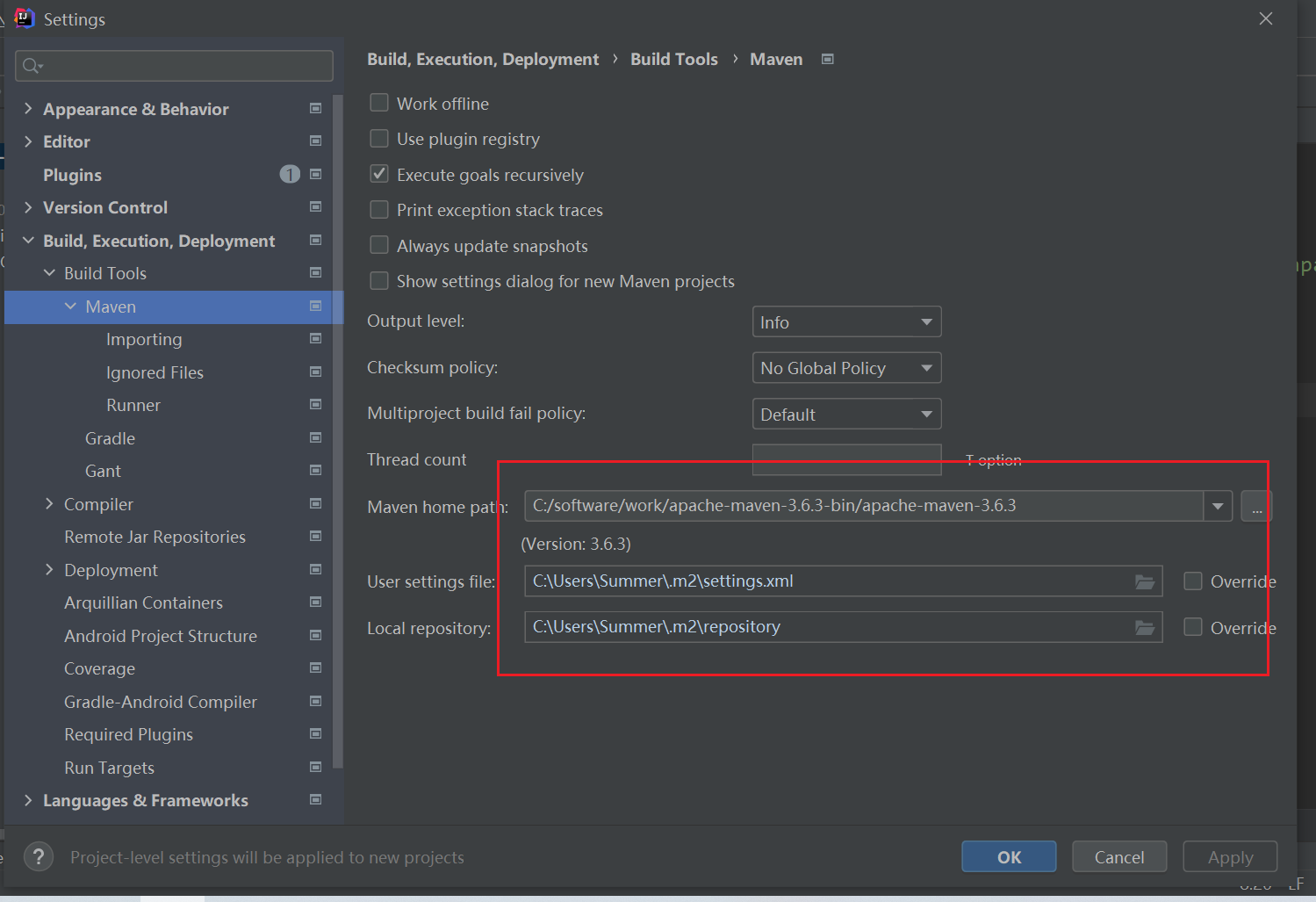Click project-level icon next to Deployment
The image size is (1316, 902).
pos(315,569)
